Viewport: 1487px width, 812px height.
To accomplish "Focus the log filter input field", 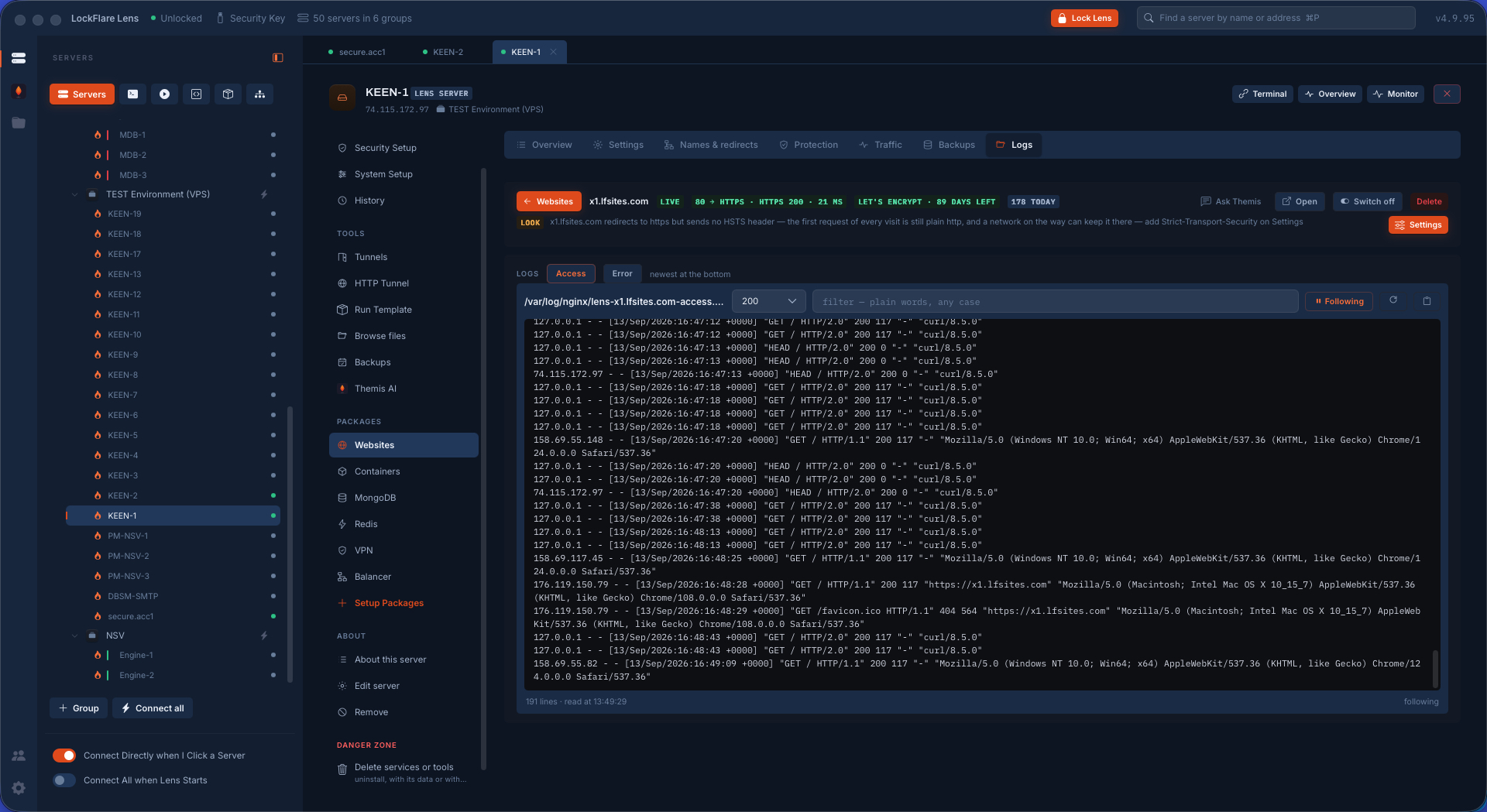I will point(1056,301).
